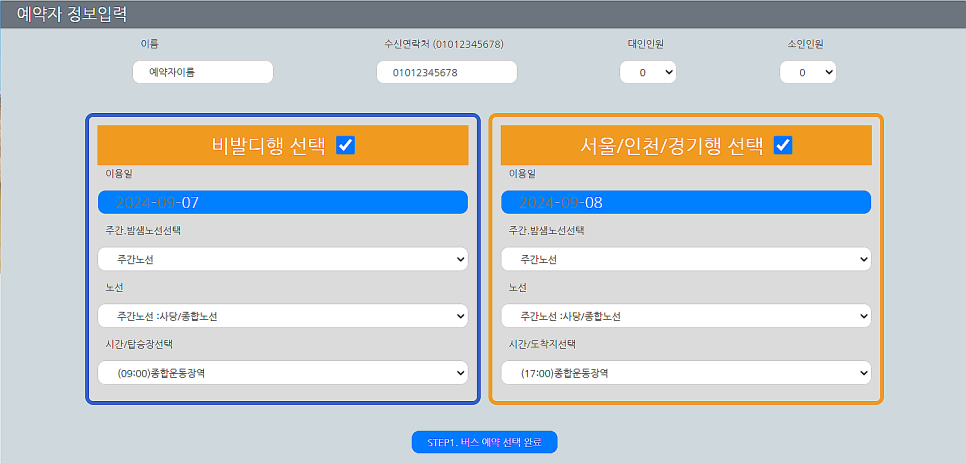Screen dimensions: 966x463
Task: Open 노선 dropdown in 비발디행 panel
Action: pos(283,316)
